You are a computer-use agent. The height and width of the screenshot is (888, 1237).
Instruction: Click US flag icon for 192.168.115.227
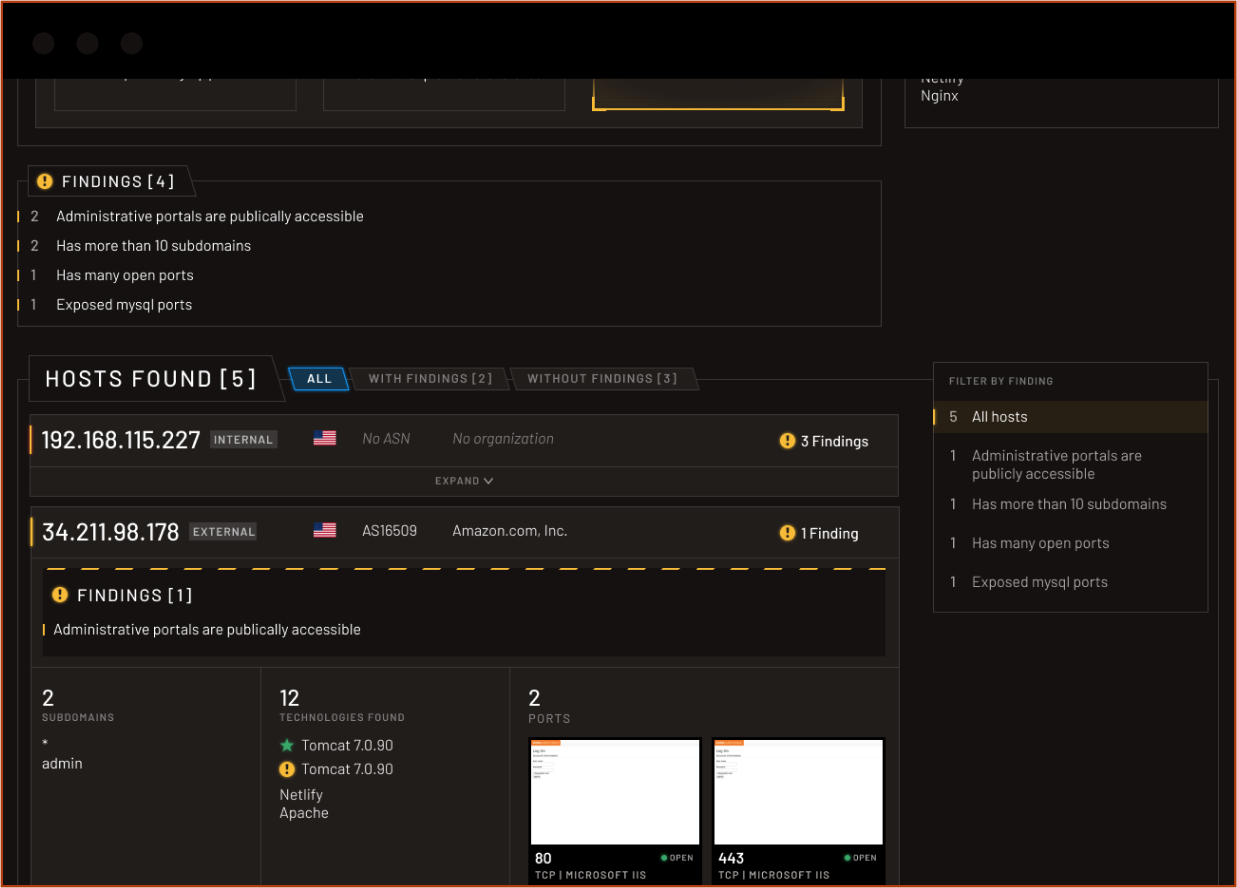pos(324,438)
